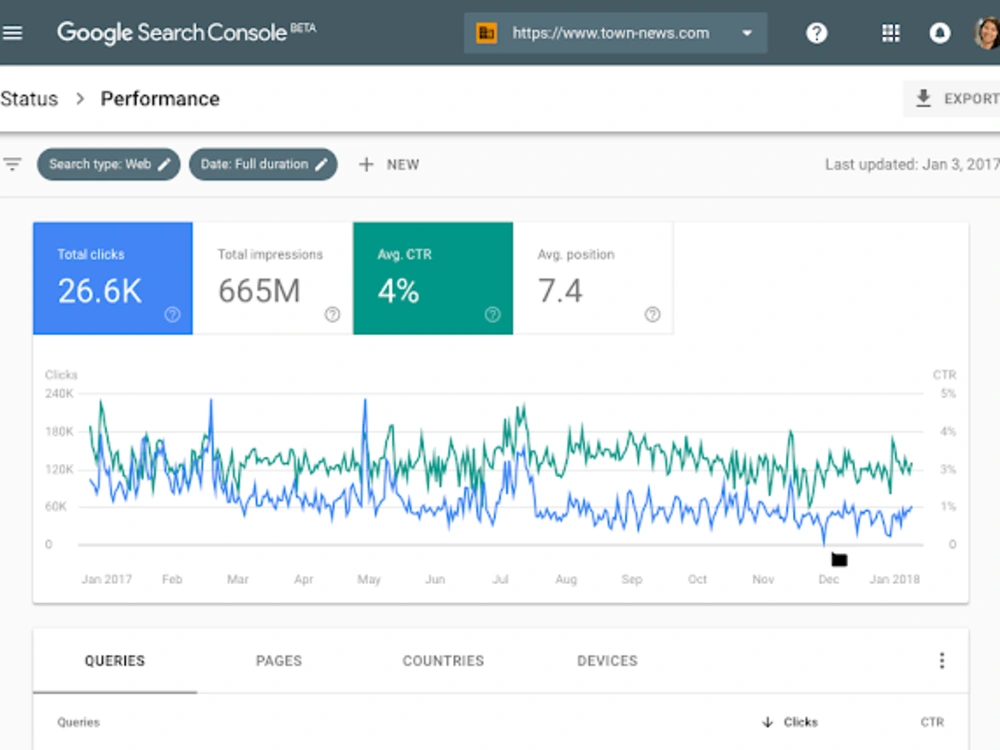The height and width of the screenshot is (750, 1000).
Task: Toggle the Avg. CTR metric card
Action: [x=433, y=278]
